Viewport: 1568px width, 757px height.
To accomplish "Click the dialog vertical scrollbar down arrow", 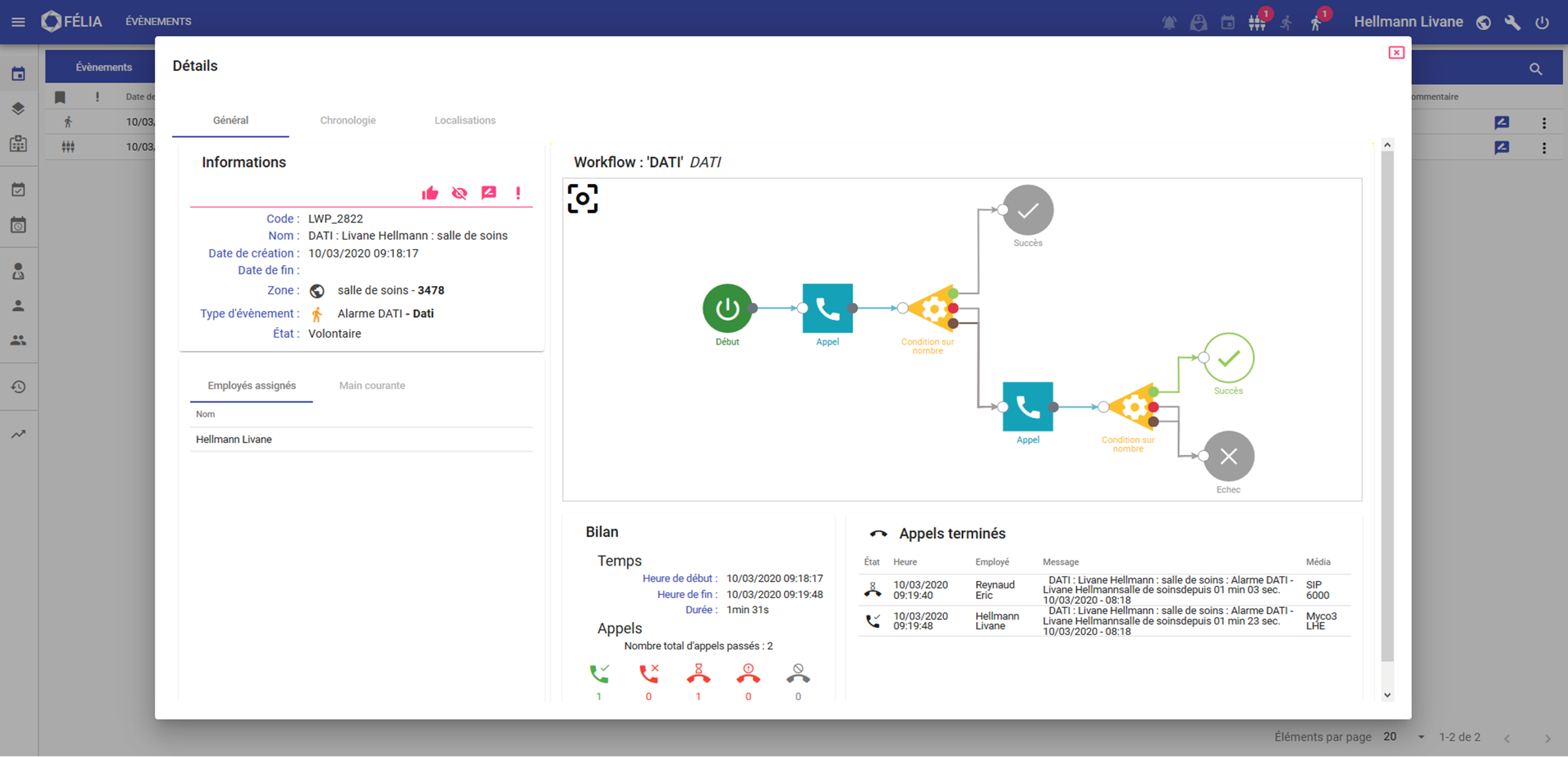I will click(x=1387, y=695).
